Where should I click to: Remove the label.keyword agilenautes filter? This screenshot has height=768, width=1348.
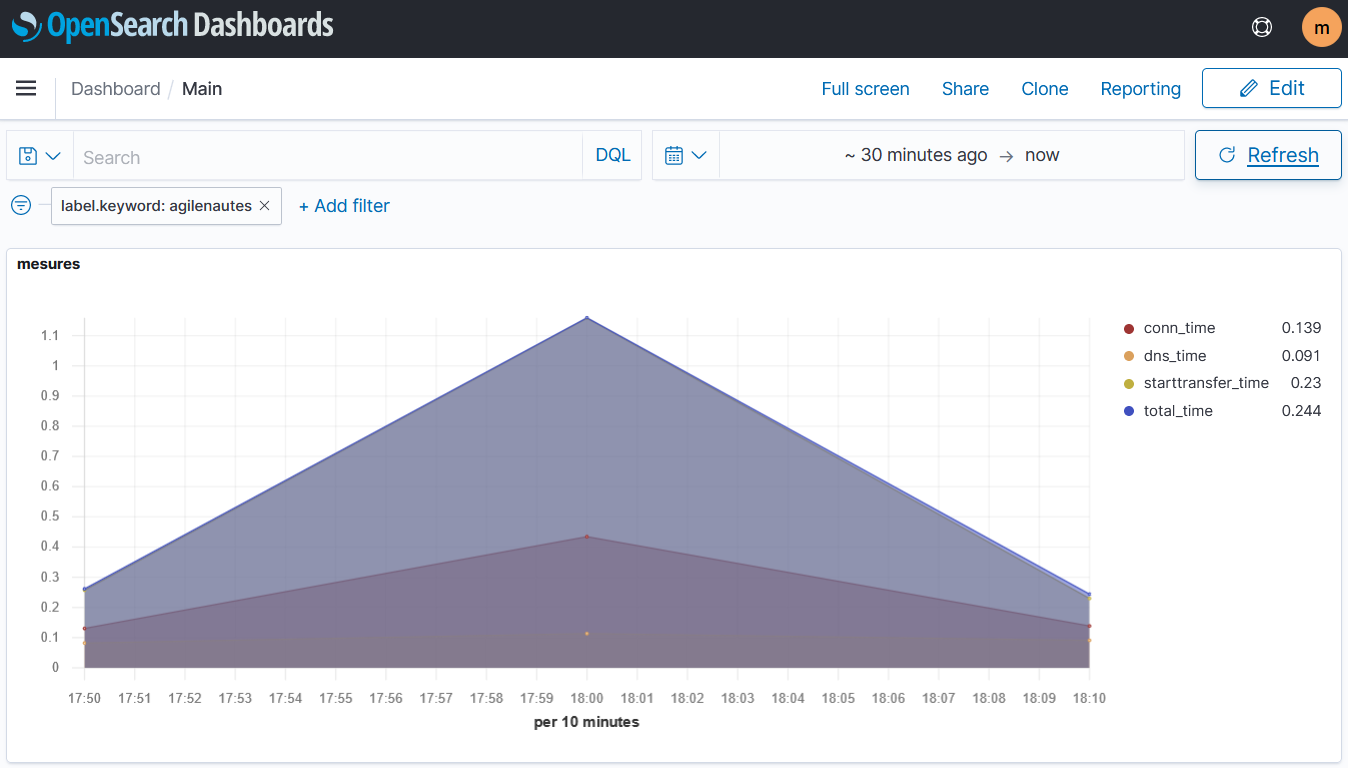(x=264, y=206)
